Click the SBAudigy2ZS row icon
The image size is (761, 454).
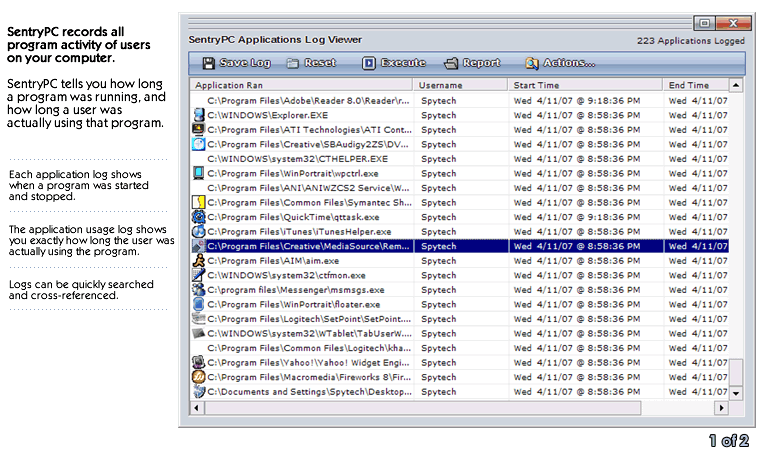click(199, 144)
